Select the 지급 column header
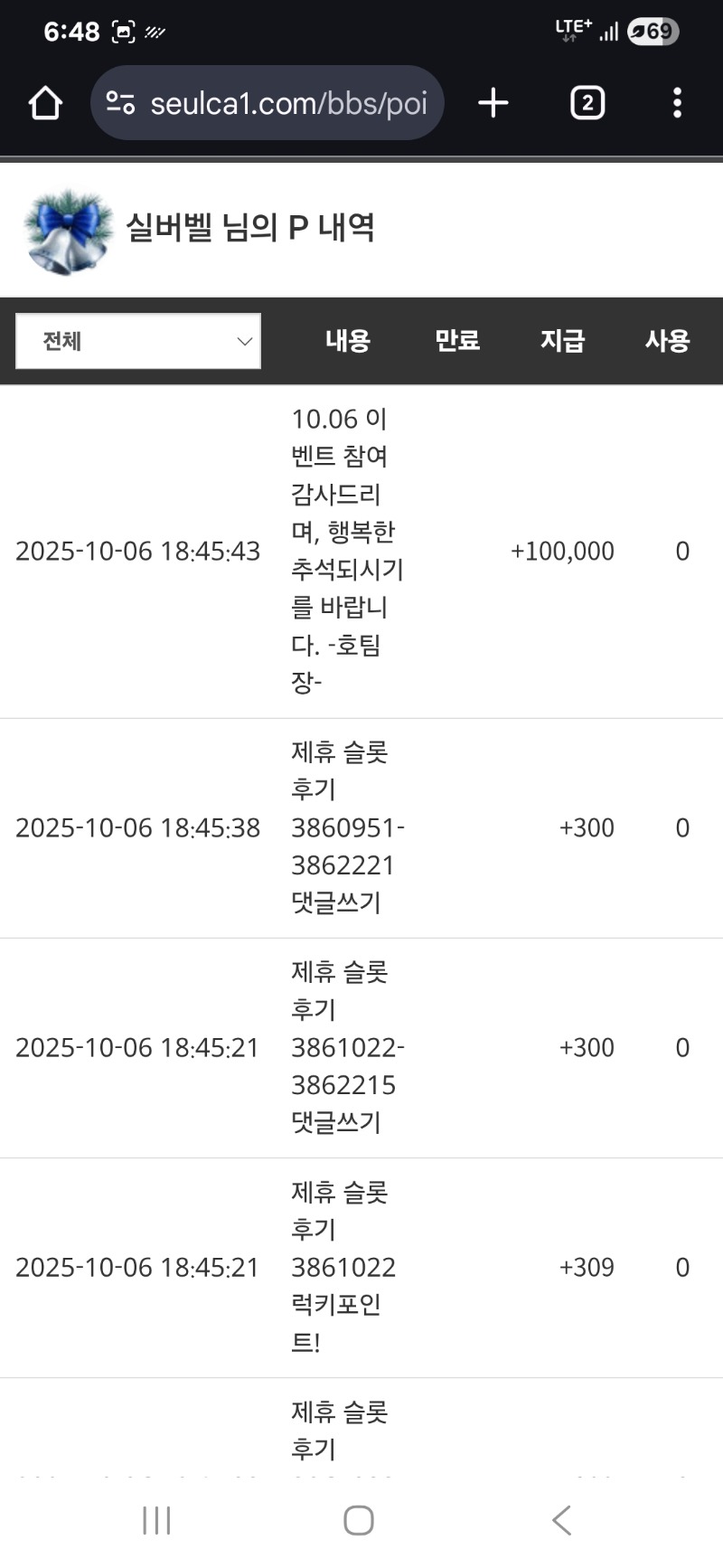Screen dimensions: 723x1568 [x=562, y=341]
